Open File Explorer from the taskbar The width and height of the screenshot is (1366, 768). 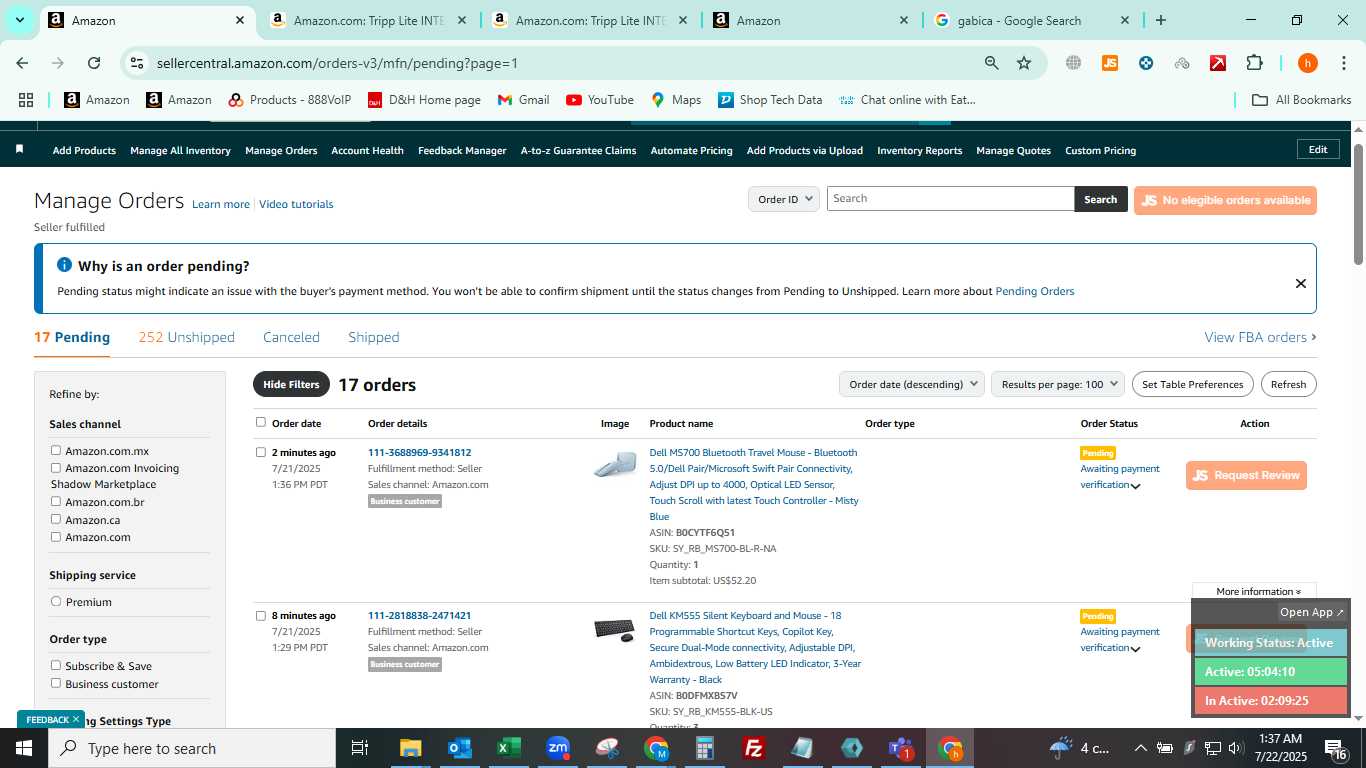[410, 748]
